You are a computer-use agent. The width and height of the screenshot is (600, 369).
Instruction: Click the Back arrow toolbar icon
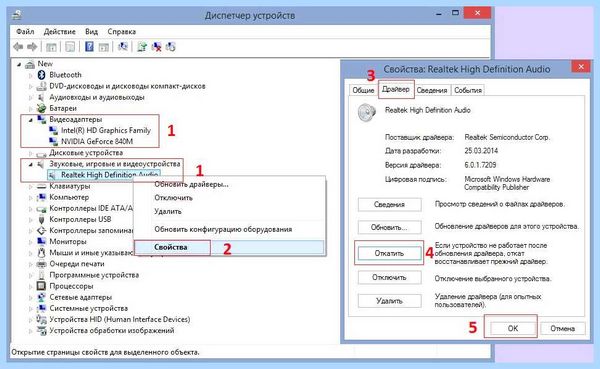pyautogui.click(x=18, y=47)
